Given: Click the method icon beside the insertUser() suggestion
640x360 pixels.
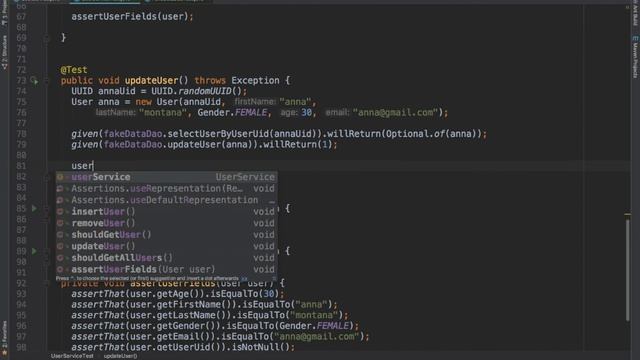Looking at the screenshot, I should (60, 211).
